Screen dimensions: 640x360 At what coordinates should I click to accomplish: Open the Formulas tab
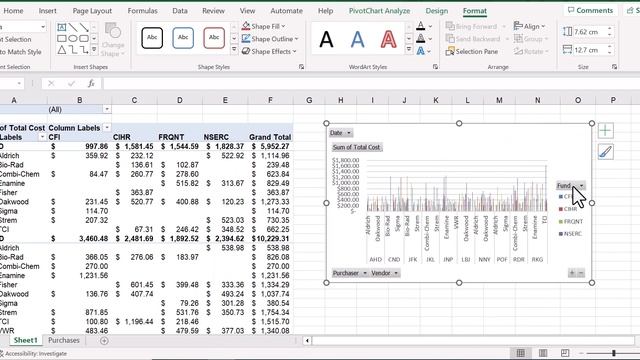pos(142,11)
